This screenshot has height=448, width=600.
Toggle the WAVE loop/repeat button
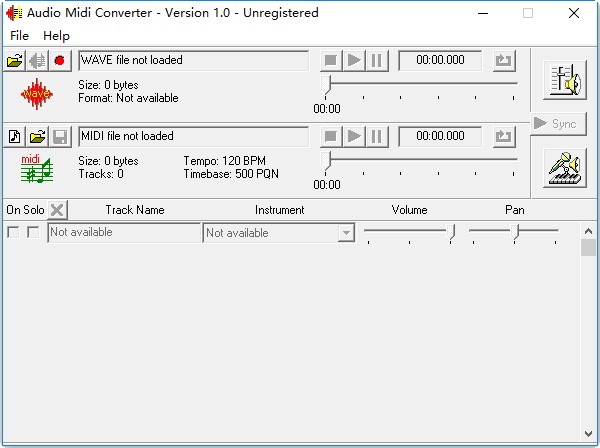point(504,60)
